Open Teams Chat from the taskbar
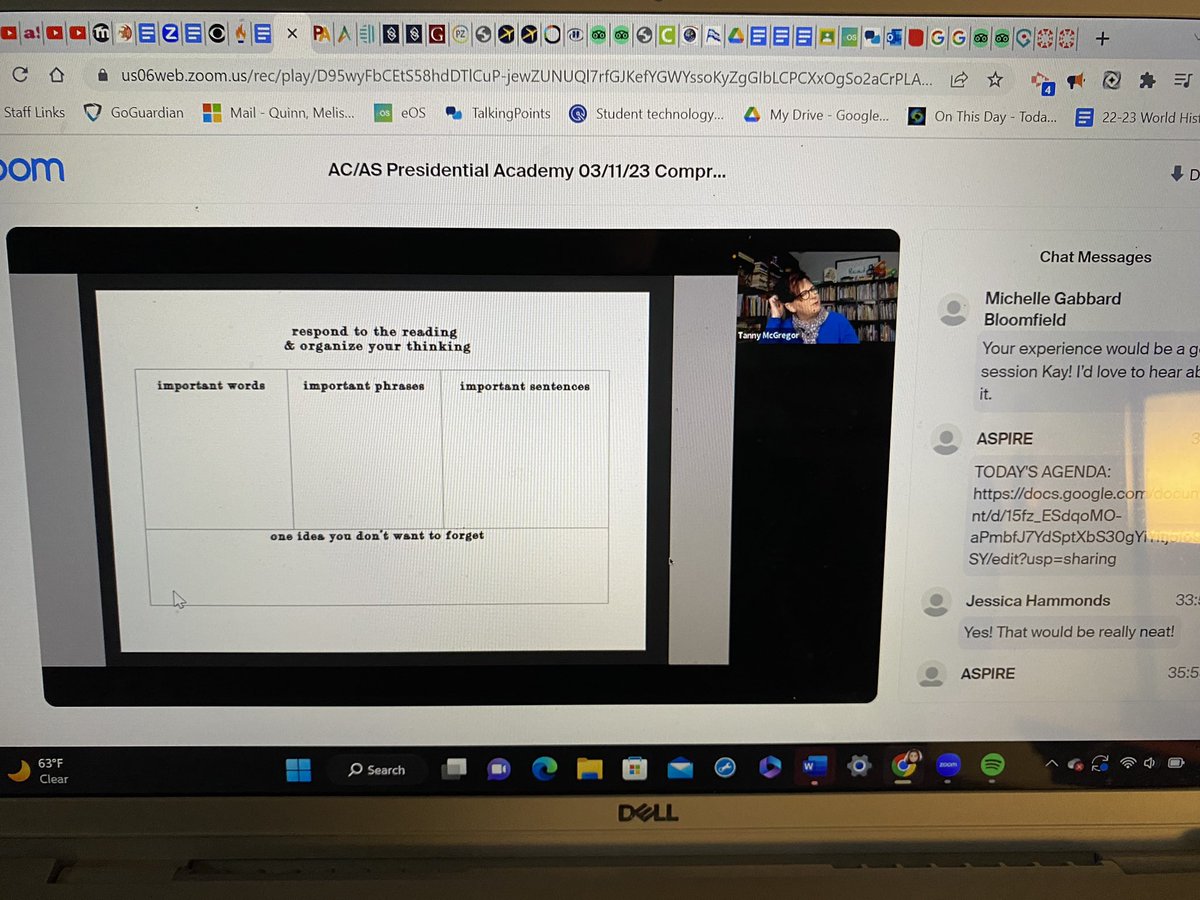 click(498, 769)
